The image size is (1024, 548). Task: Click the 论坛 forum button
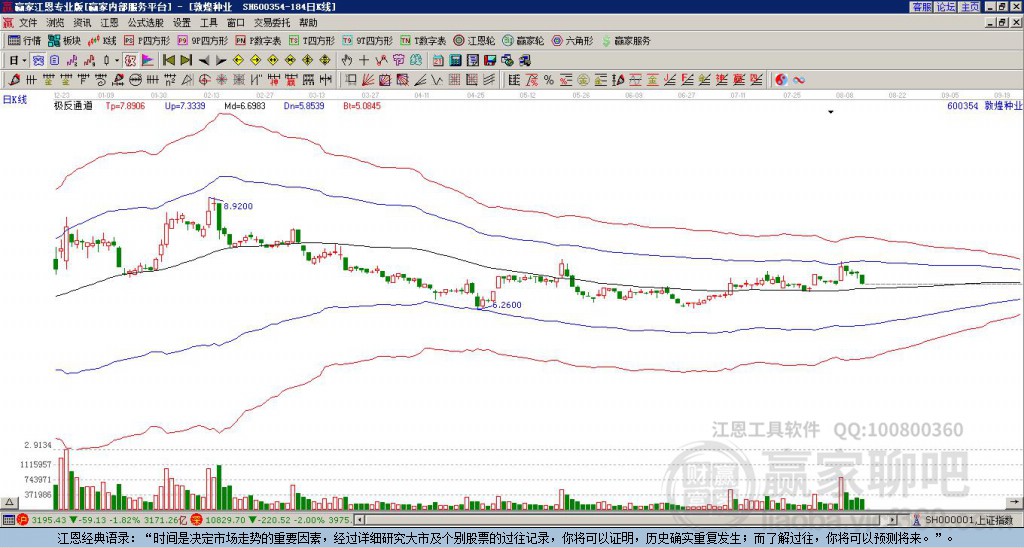(946, 7)
